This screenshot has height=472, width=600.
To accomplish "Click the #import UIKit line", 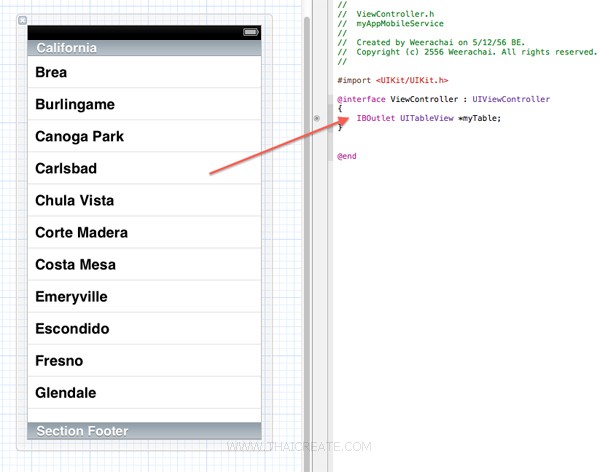I will coord(393,80).
